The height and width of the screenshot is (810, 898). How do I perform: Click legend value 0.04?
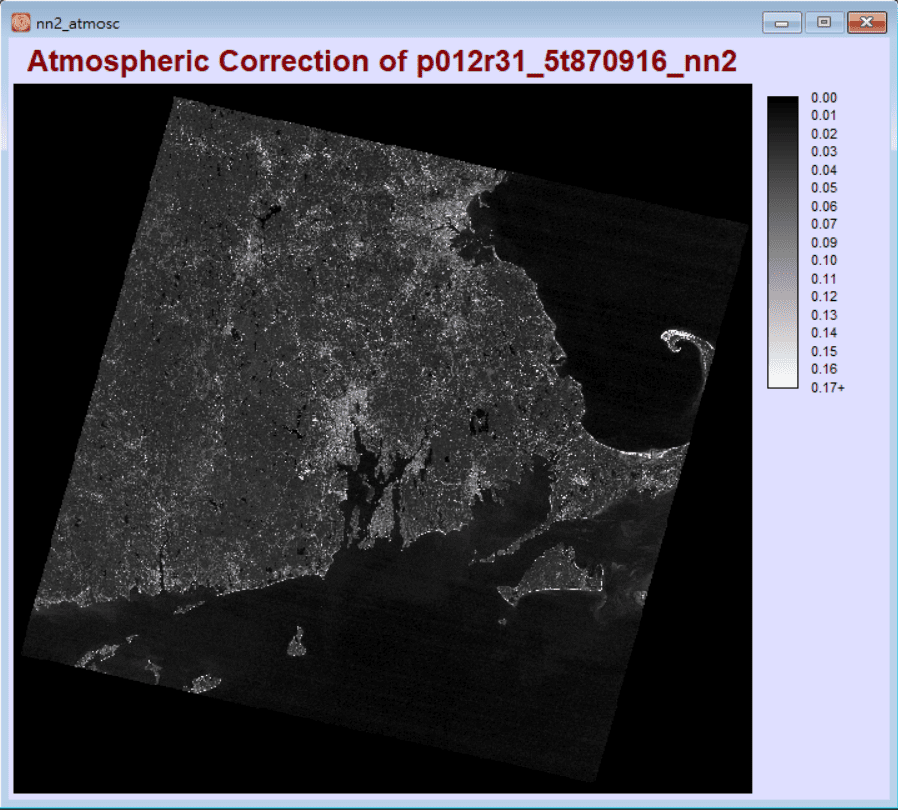[824, 170]
